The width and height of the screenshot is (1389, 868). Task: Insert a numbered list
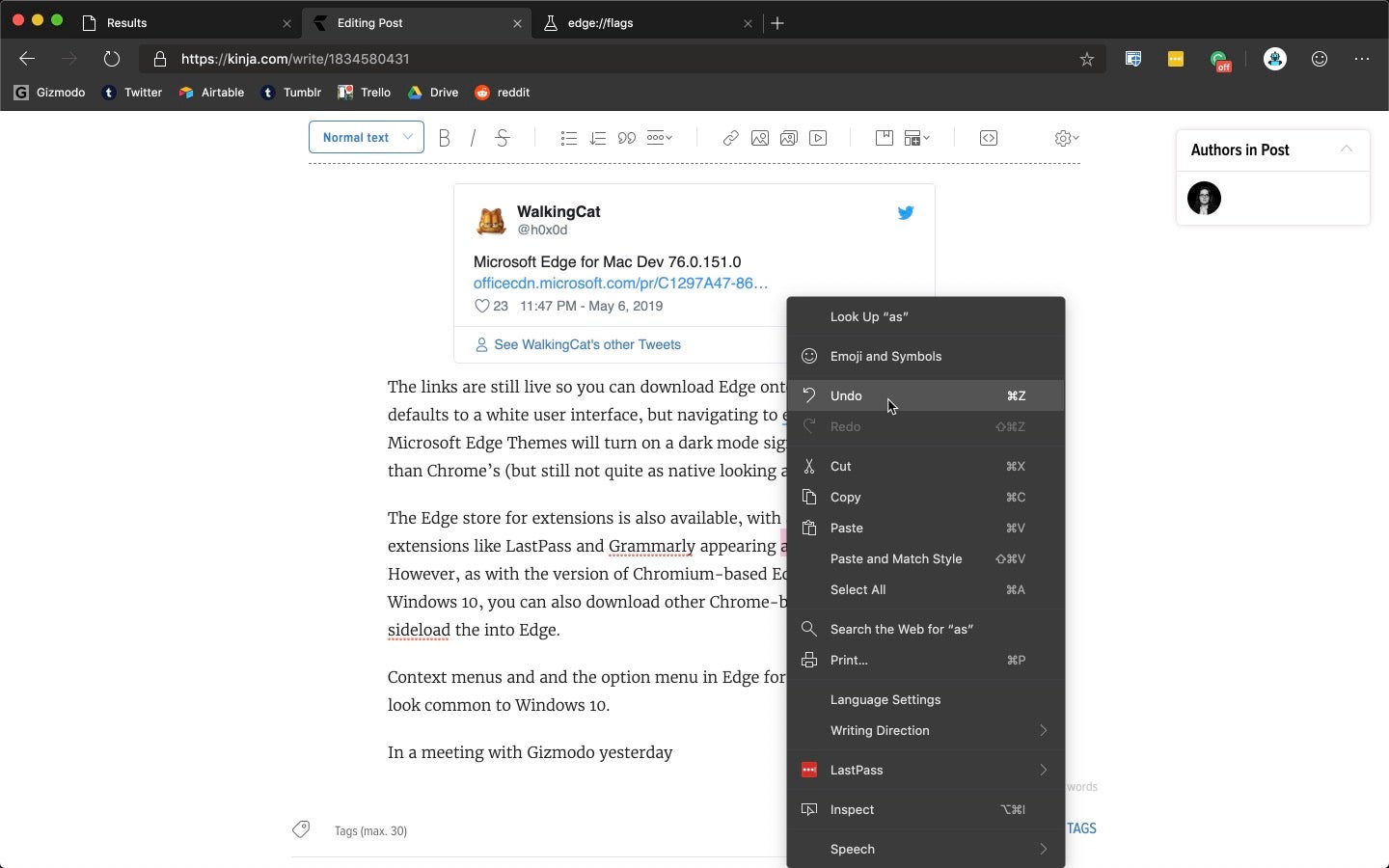[598, 138]
